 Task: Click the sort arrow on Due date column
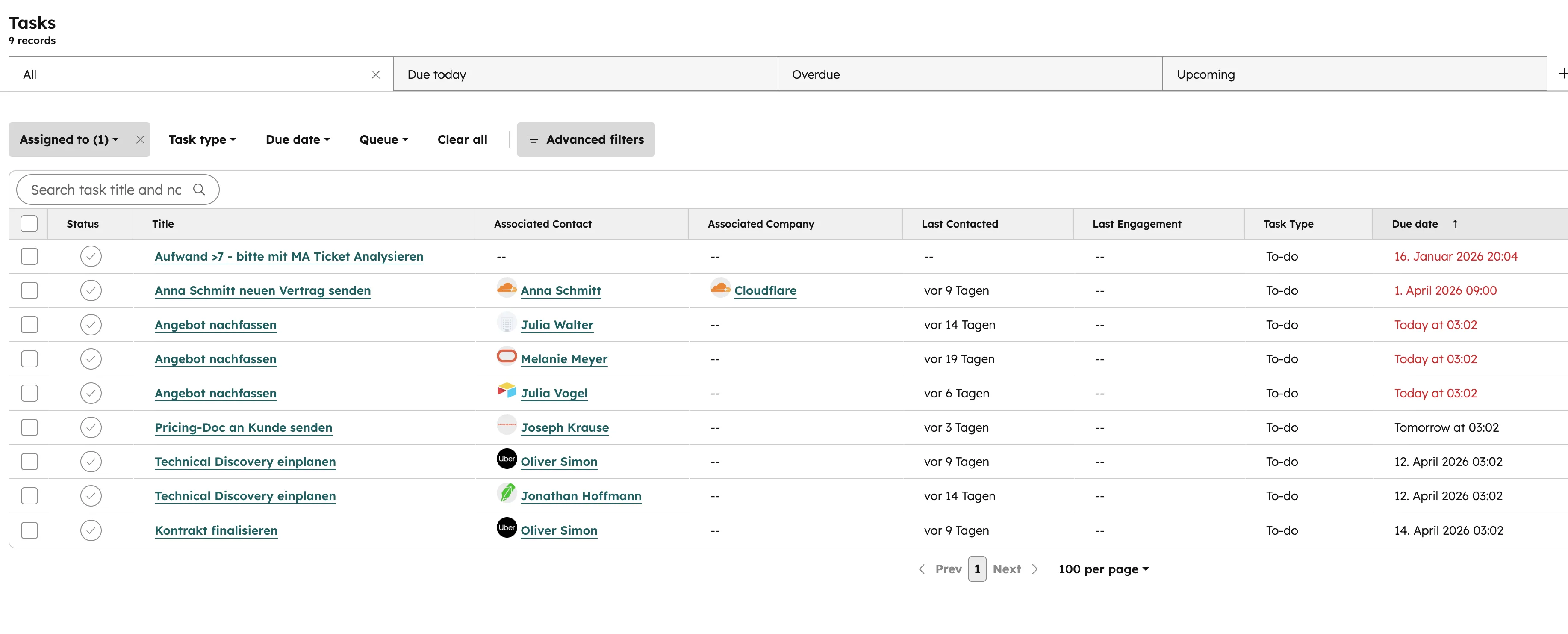click(x=1456, y=223)
